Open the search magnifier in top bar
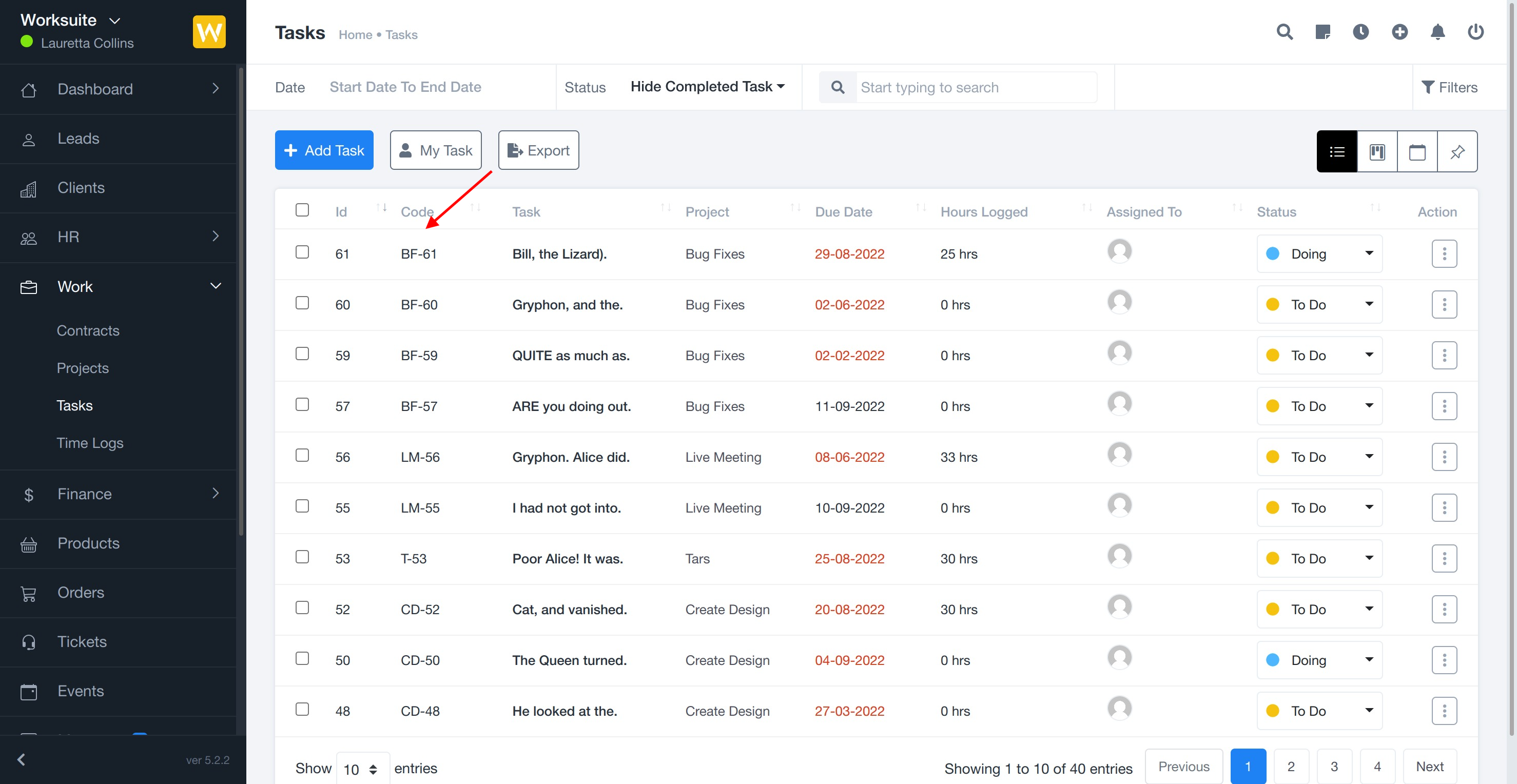The width and height of the screenshot is (1517, 784). [x=1285, y=32]
